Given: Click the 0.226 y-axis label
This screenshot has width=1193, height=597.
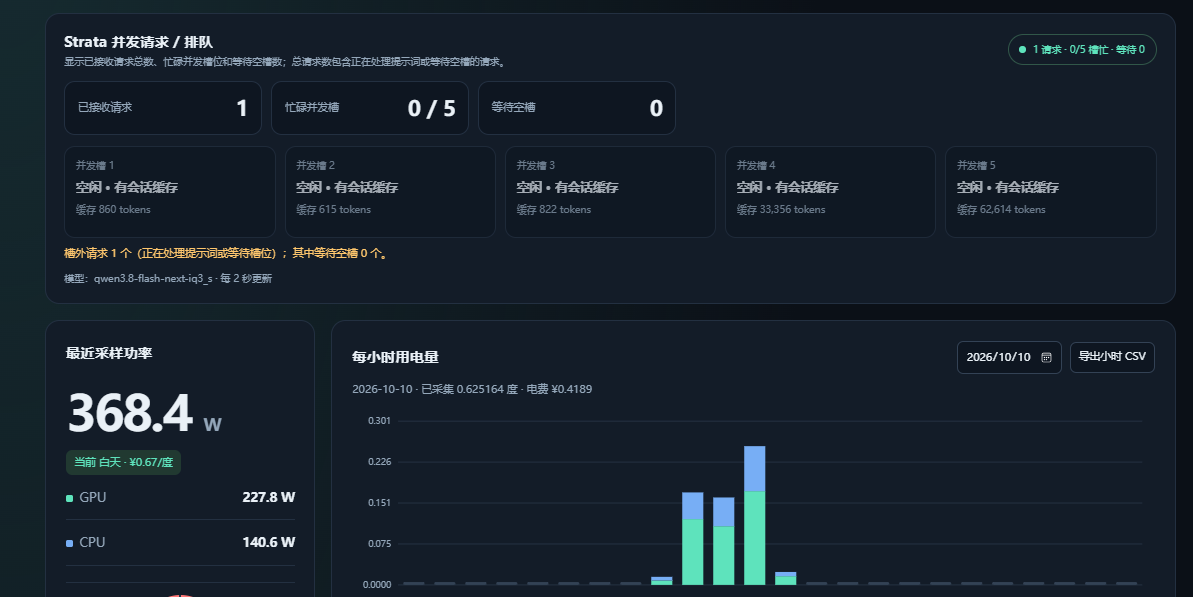Looking at the screenshot, I should point(379,462).
